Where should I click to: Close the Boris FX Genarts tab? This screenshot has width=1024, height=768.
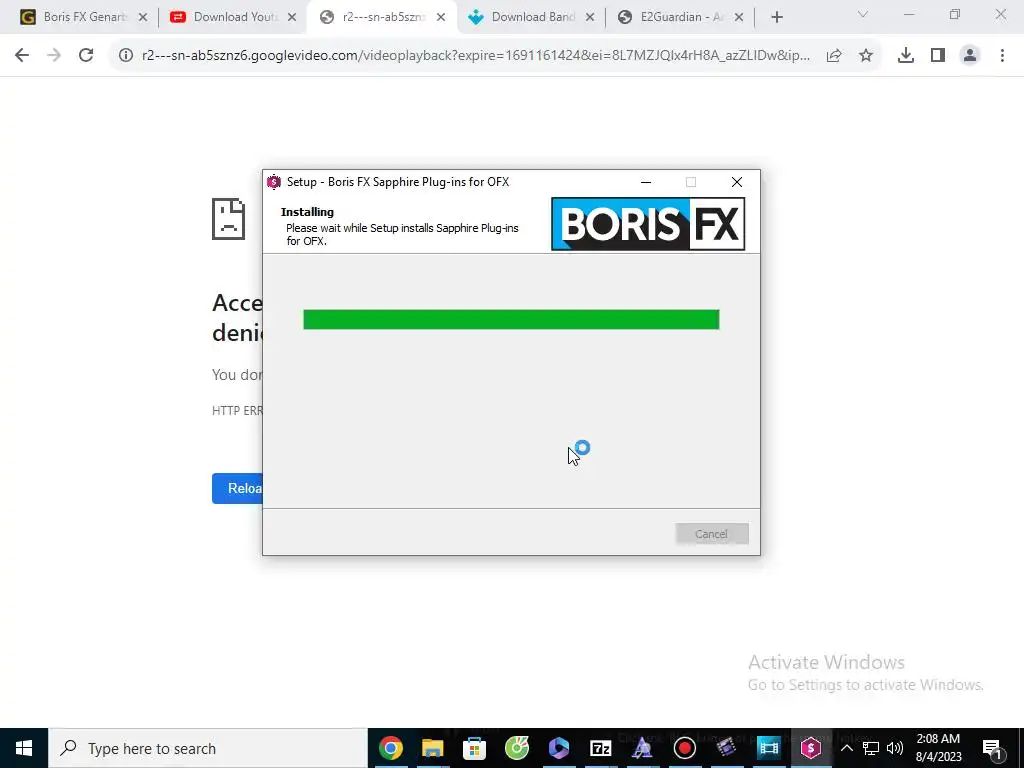coord(143,17)
